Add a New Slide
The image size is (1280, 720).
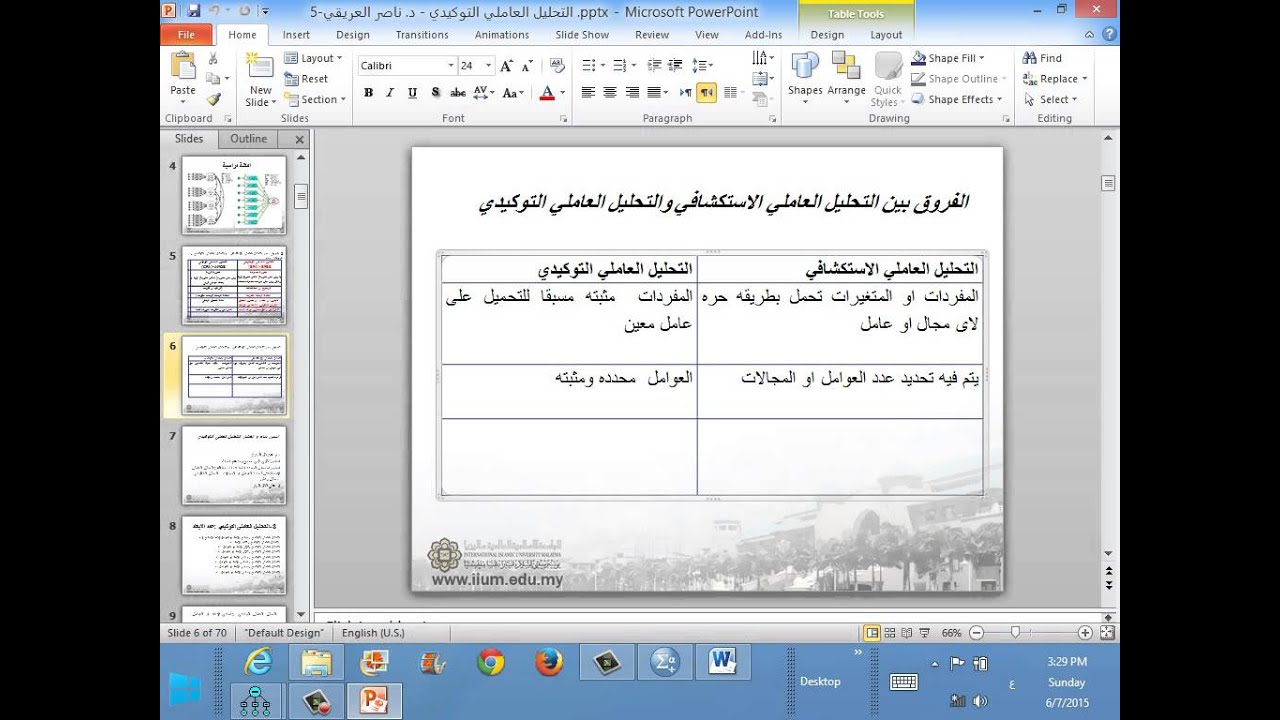[260, 80]
